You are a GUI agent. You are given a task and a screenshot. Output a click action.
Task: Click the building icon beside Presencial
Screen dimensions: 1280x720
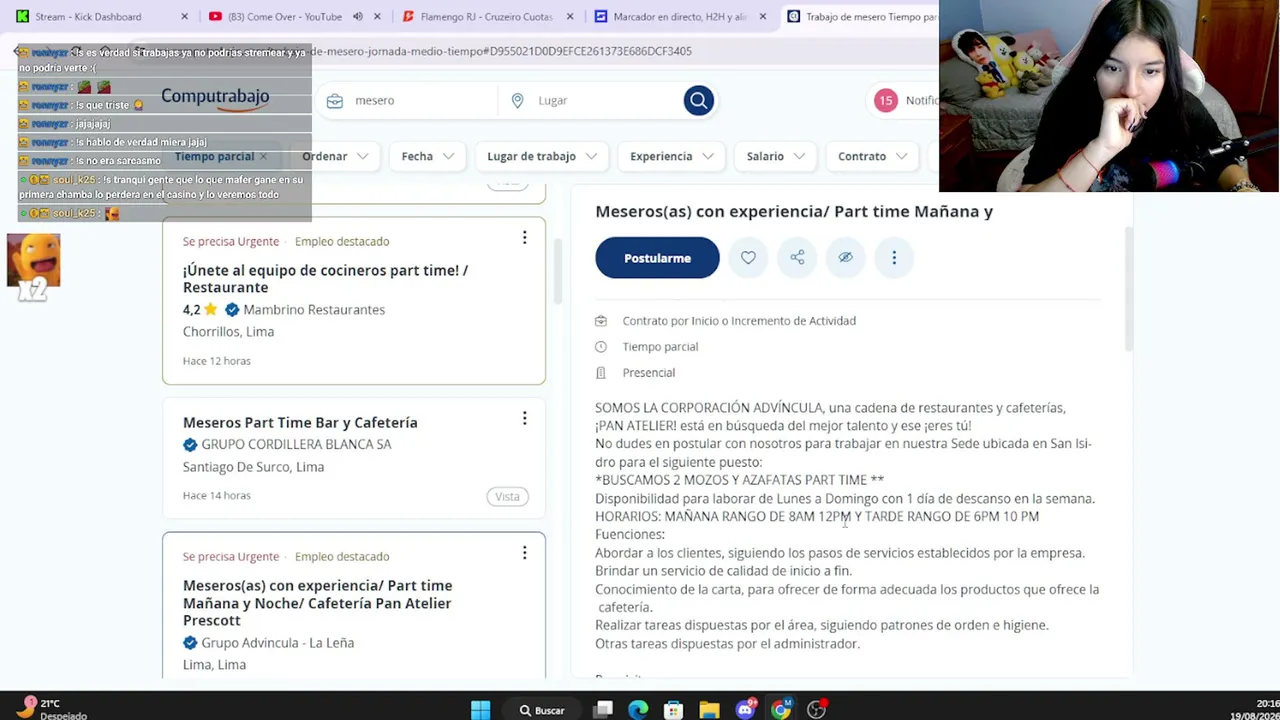600,373
